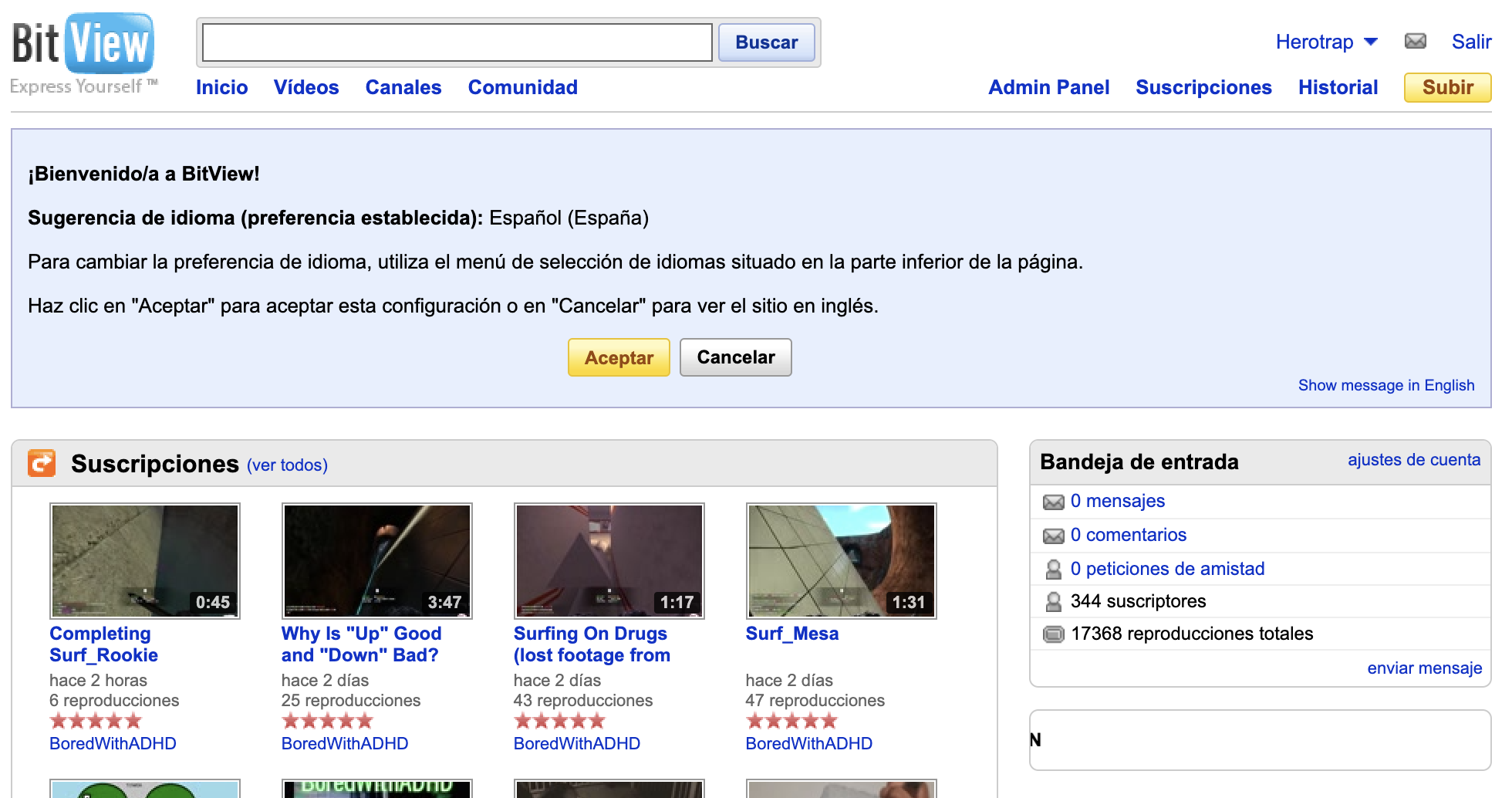
Task: Click the envelope icon beside 0 comentarios
Action: coord(1053,536)
